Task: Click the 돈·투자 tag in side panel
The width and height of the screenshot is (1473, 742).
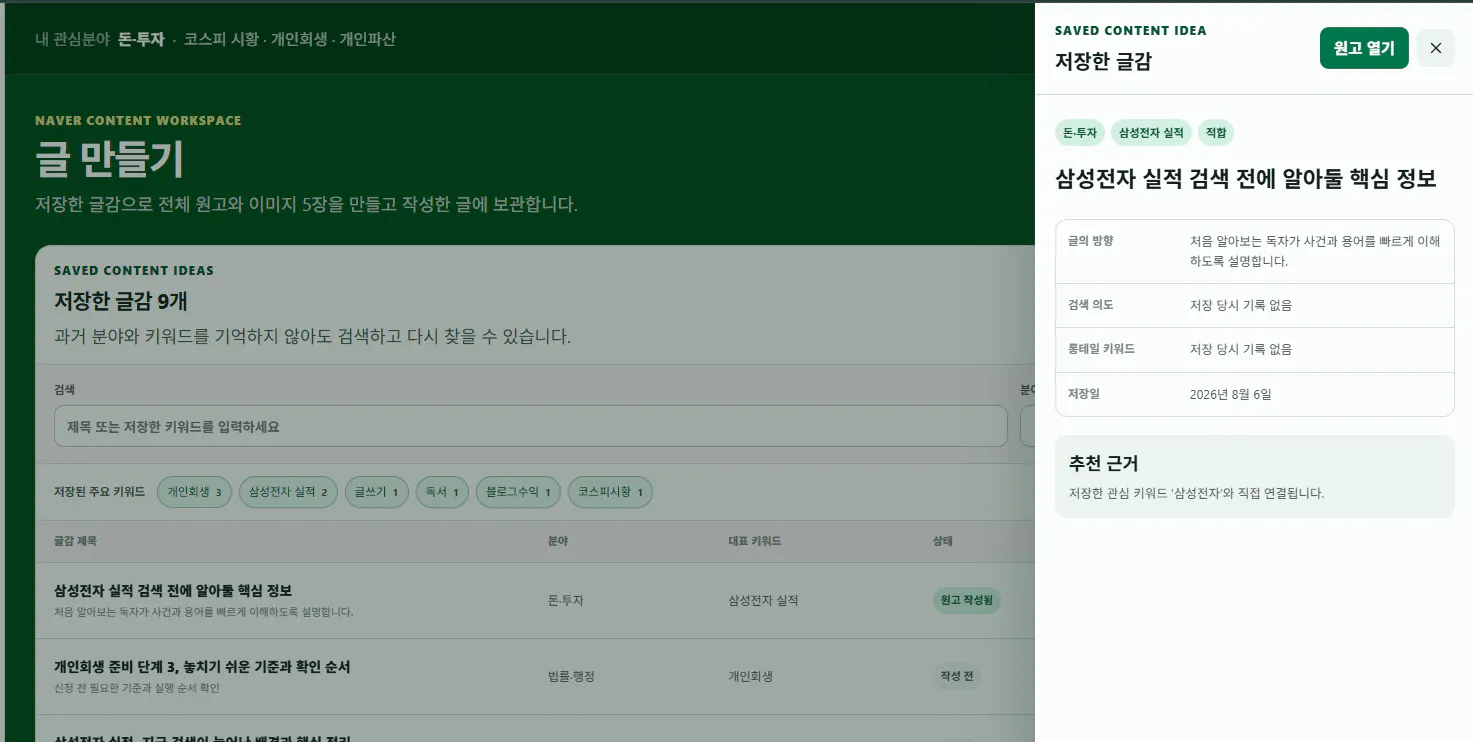Action: 1079,132
